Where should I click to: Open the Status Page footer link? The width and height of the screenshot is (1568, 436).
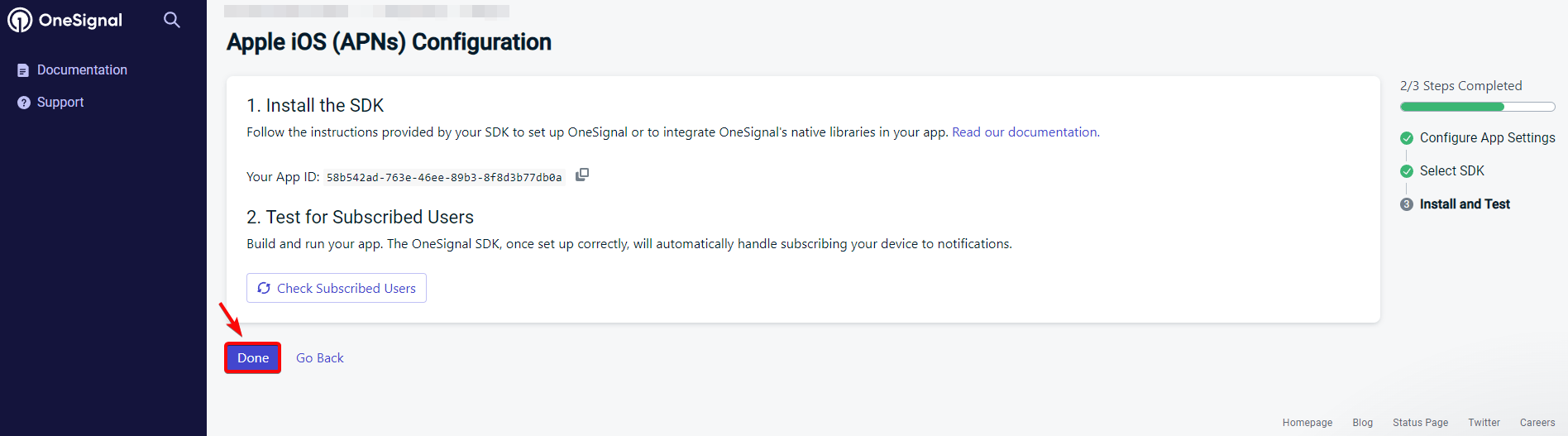[1420, 423]
